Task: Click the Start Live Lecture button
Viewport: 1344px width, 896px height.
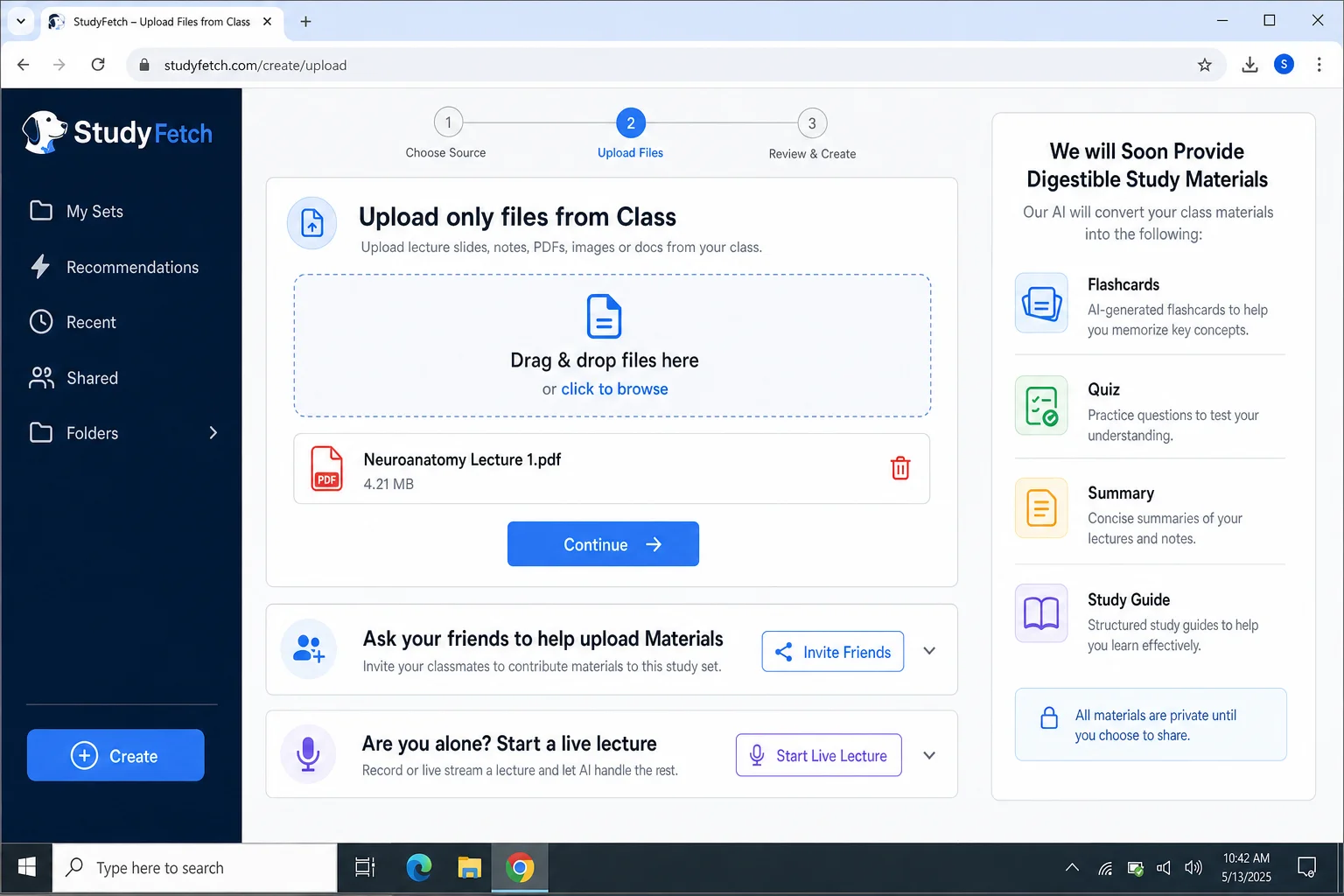Action: point(819,755)
